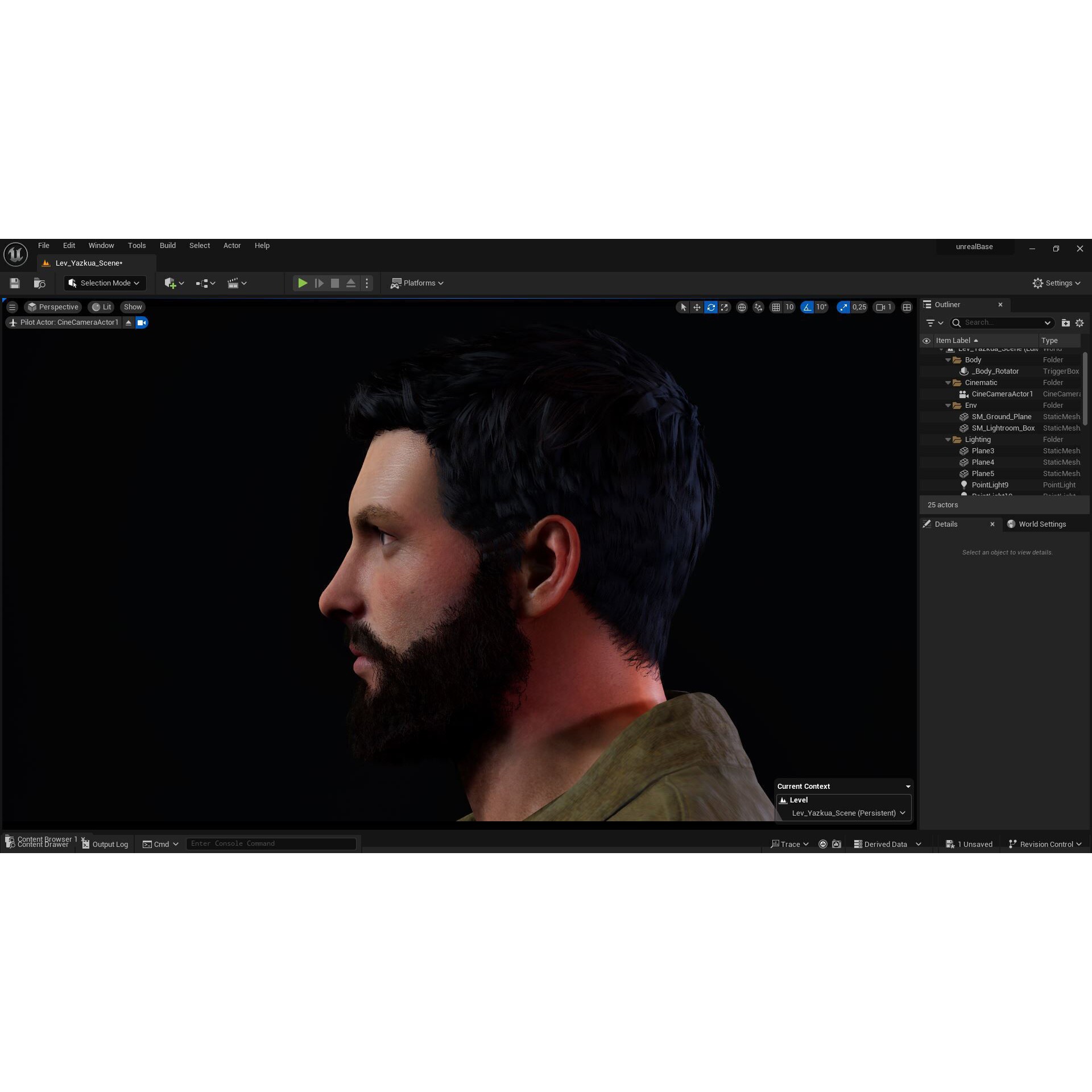Image resolution: width=1092 pixels, height=1092 pixels.
Task: Open grid snap size value 10
Action: tap(789, 307)
